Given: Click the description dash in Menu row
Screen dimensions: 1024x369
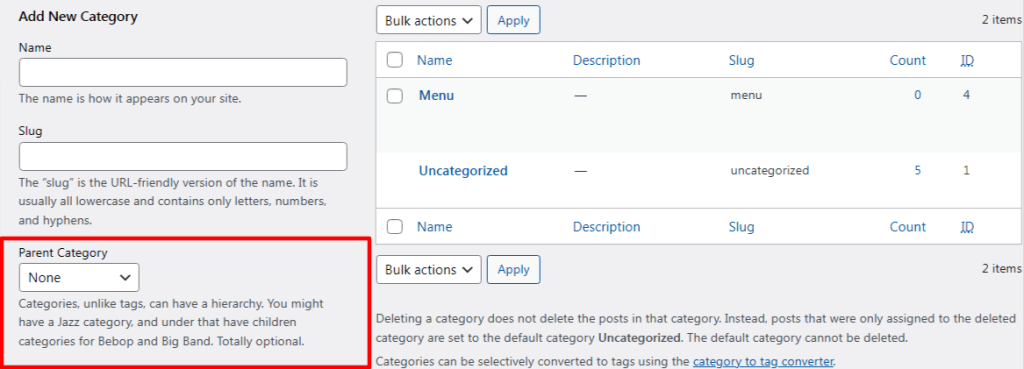Looking at the screenshot, I should (580, 96).
